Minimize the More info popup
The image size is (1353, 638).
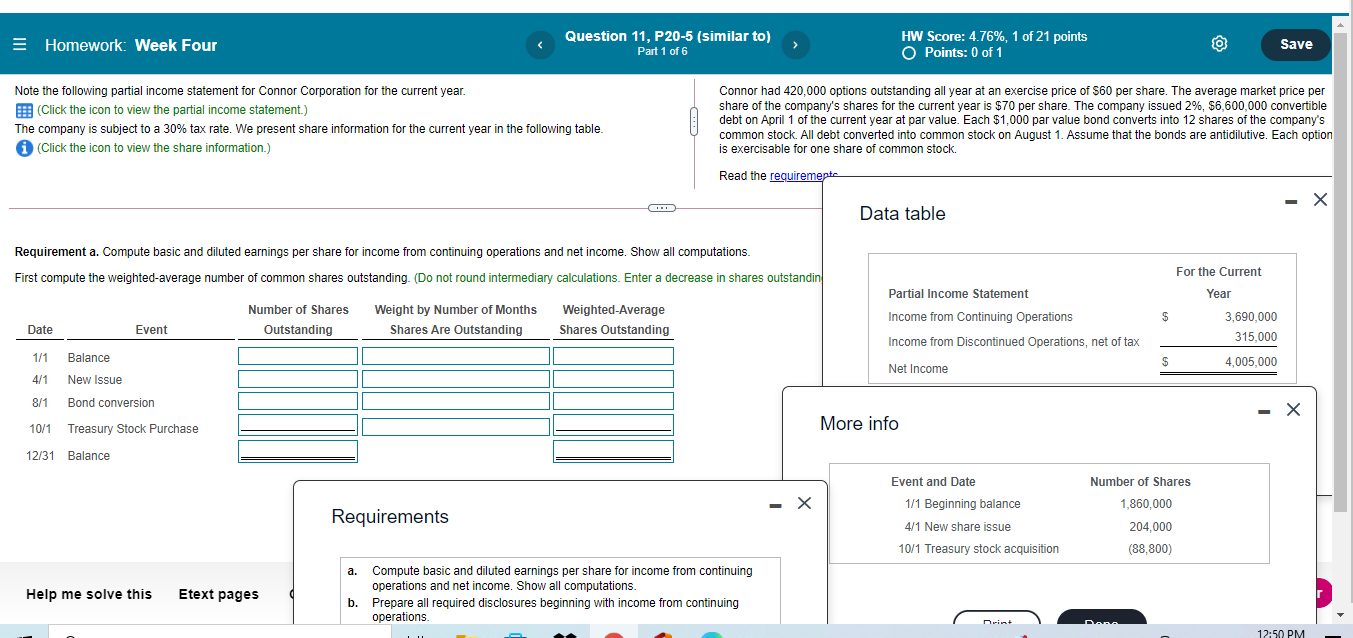click(x=1264, y=411)
